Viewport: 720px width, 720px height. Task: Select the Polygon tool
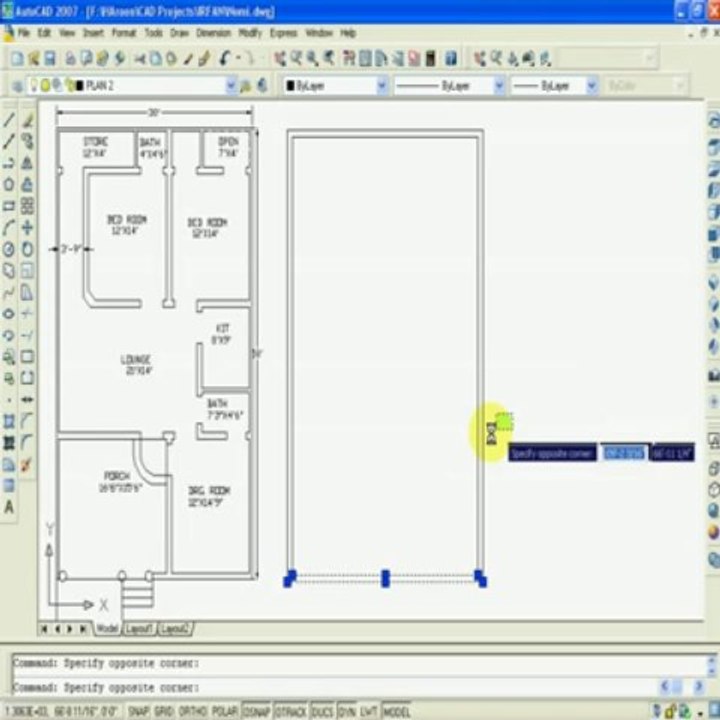[9, 185]
